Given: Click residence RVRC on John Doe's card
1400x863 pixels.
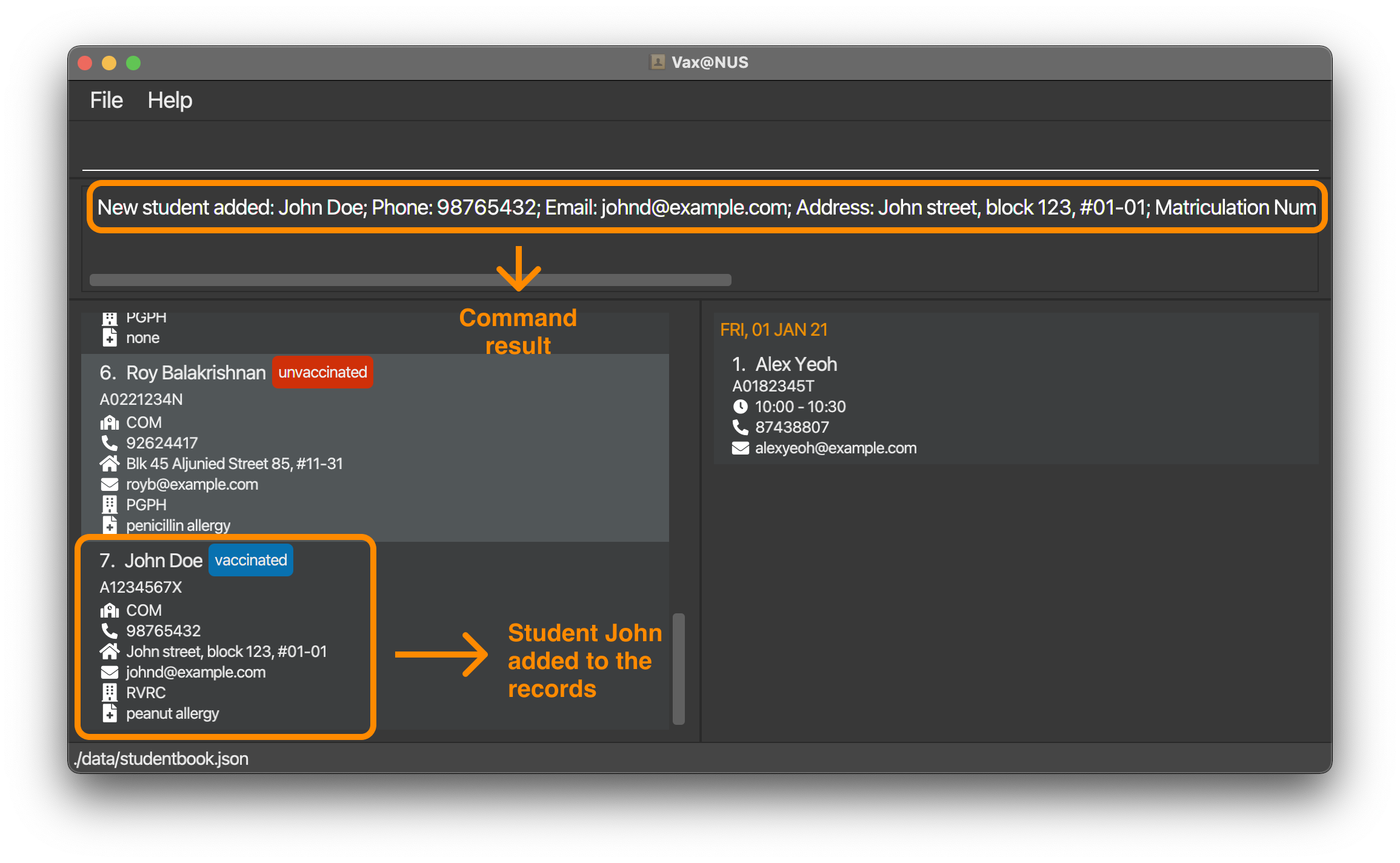Looking at the screenshot, I should tap(146, 693).
